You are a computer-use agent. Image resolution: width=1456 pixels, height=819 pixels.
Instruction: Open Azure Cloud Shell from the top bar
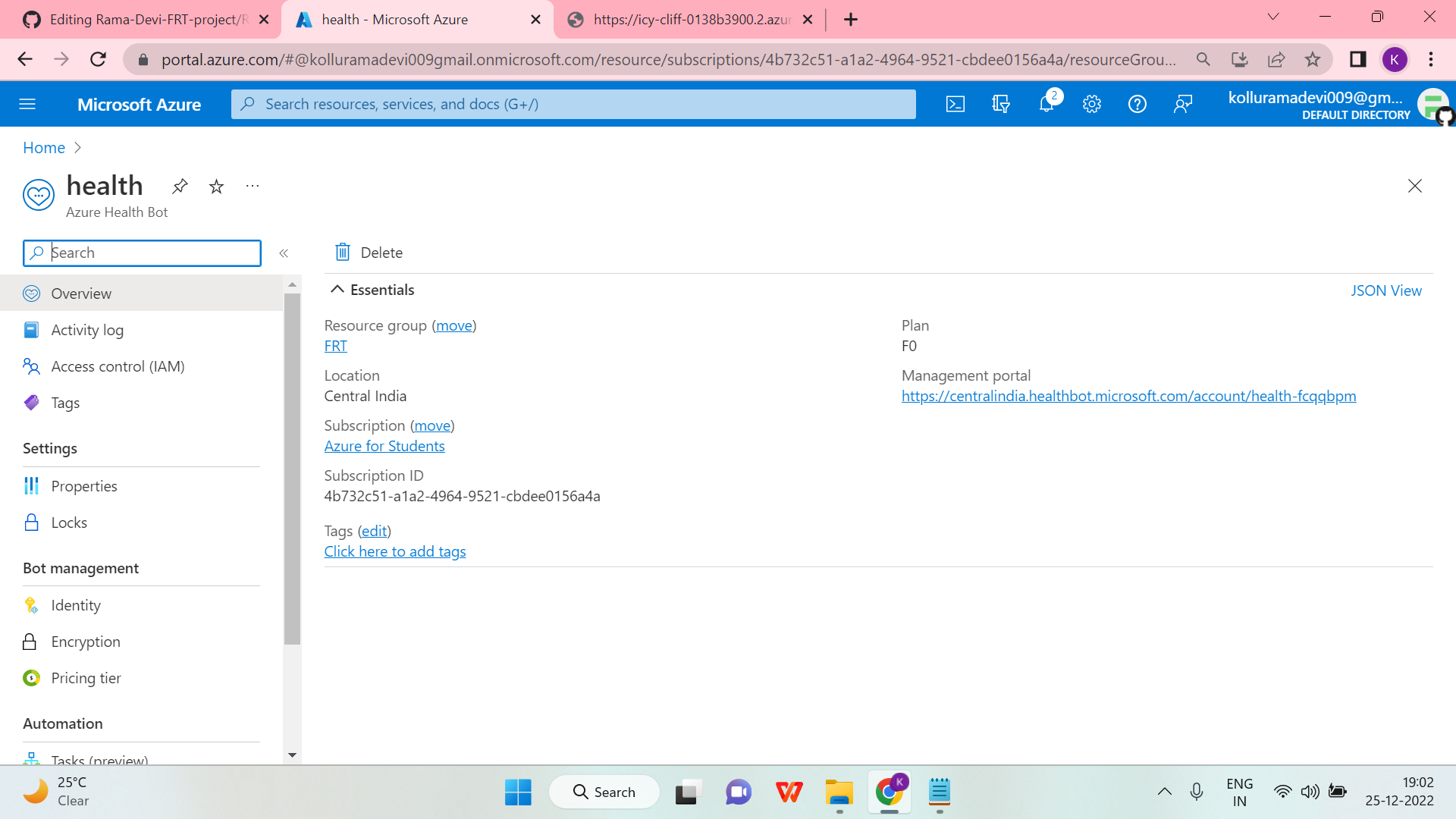(x=955, y=104)
